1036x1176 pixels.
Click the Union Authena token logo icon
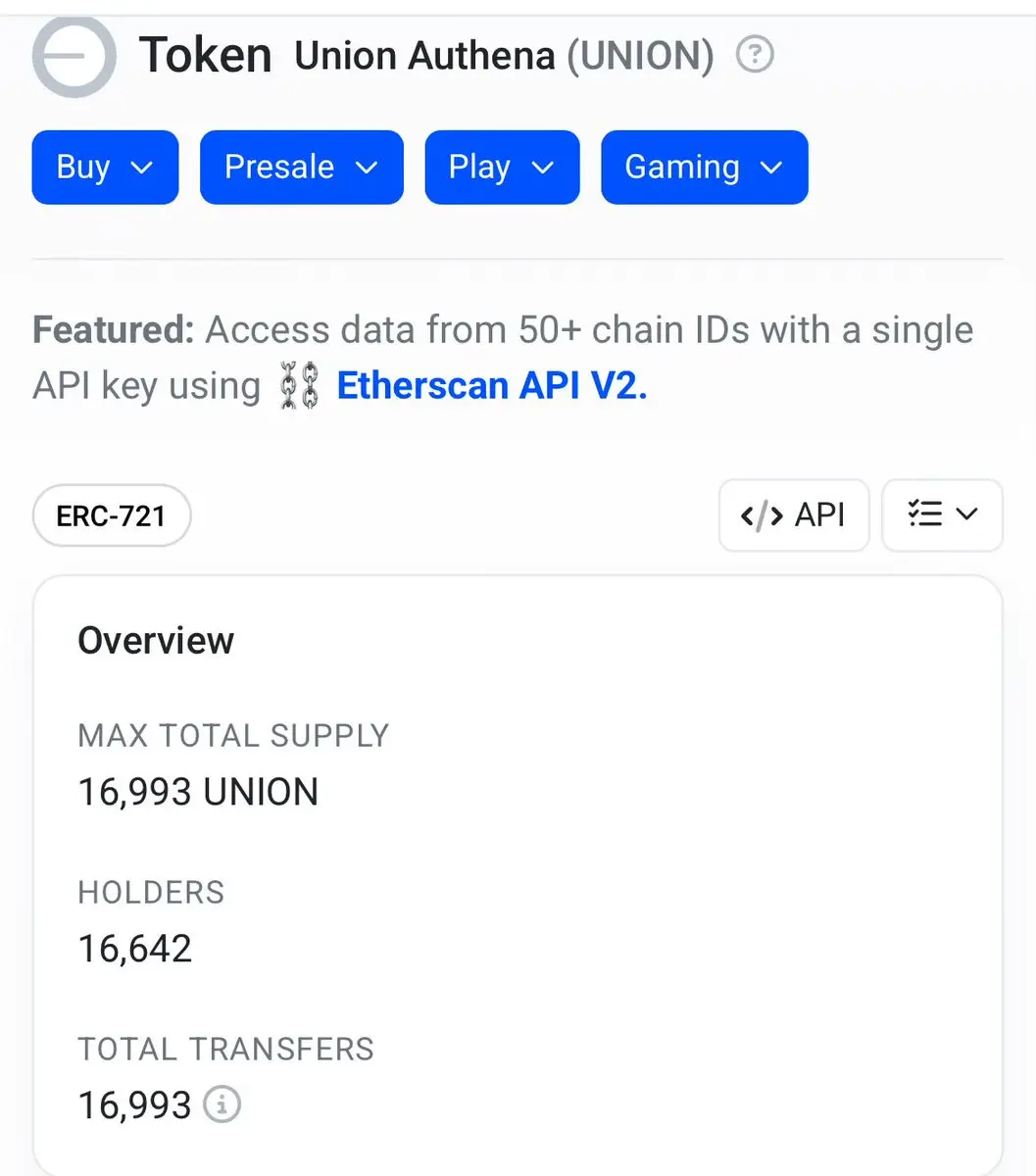[74, 56]
